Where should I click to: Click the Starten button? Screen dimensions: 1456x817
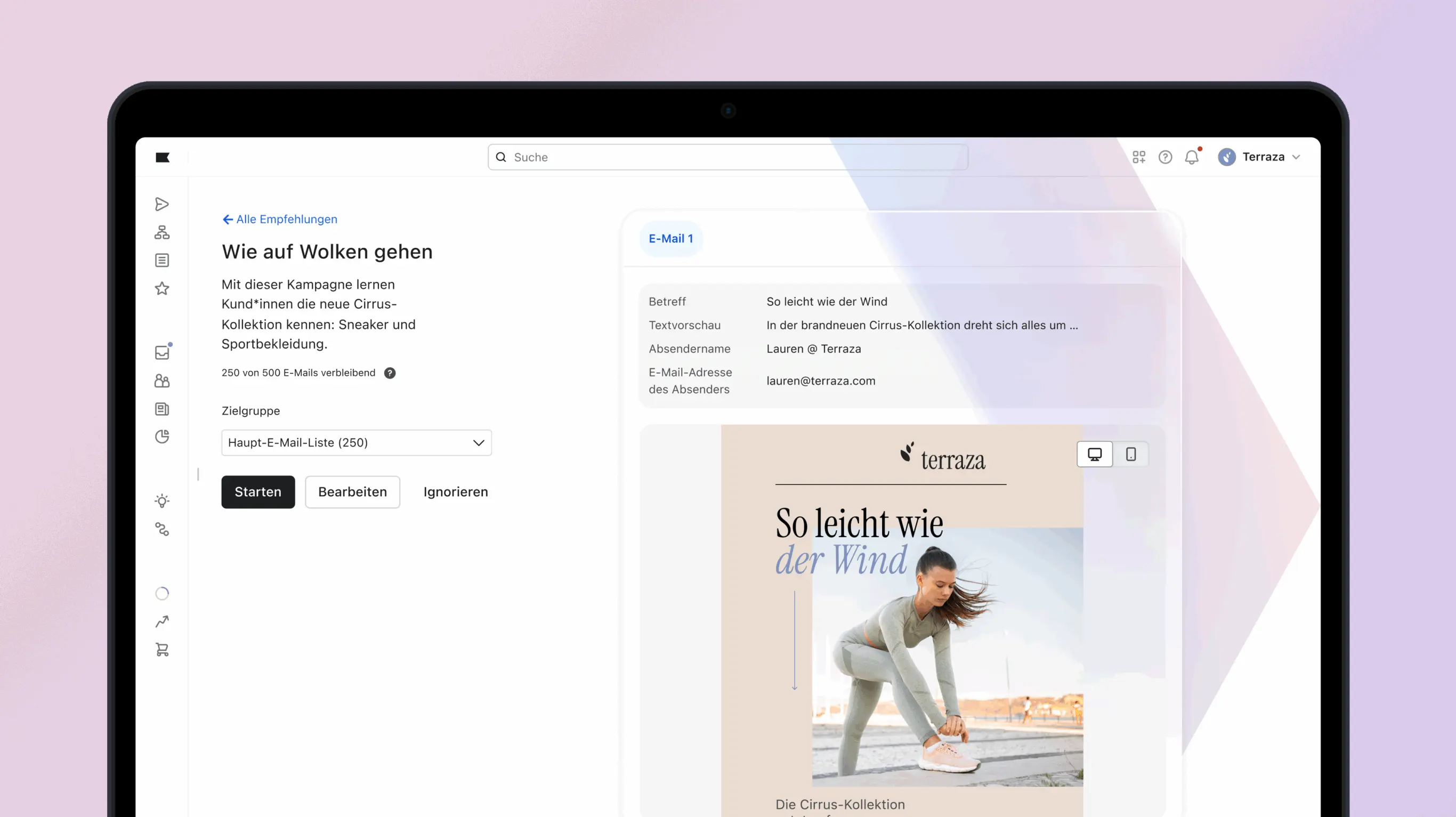(x=258, y=492)
